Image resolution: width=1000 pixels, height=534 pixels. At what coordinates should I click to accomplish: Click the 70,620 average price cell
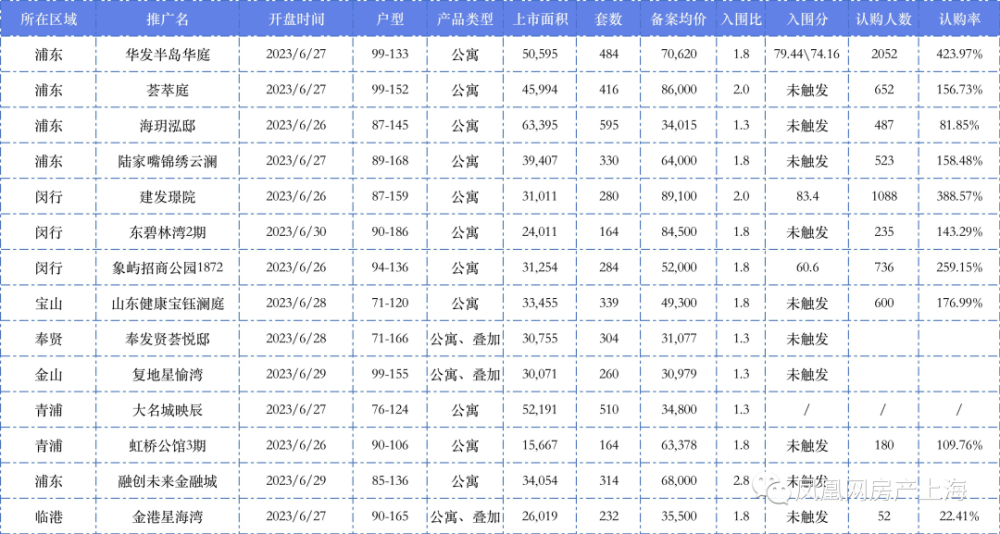[x=678, y=54]
